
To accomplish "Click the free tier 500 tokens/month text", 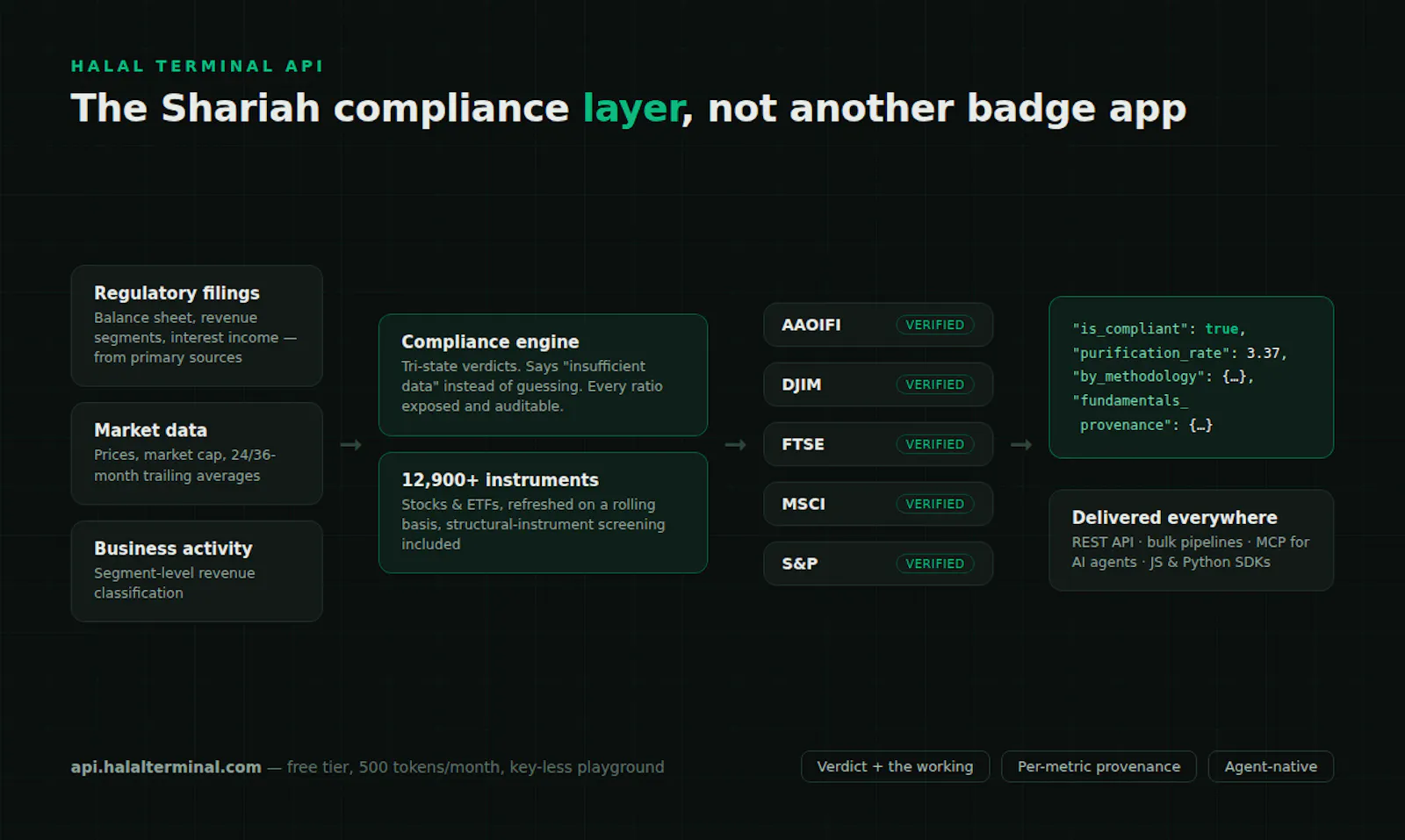I will pos(475,767).
